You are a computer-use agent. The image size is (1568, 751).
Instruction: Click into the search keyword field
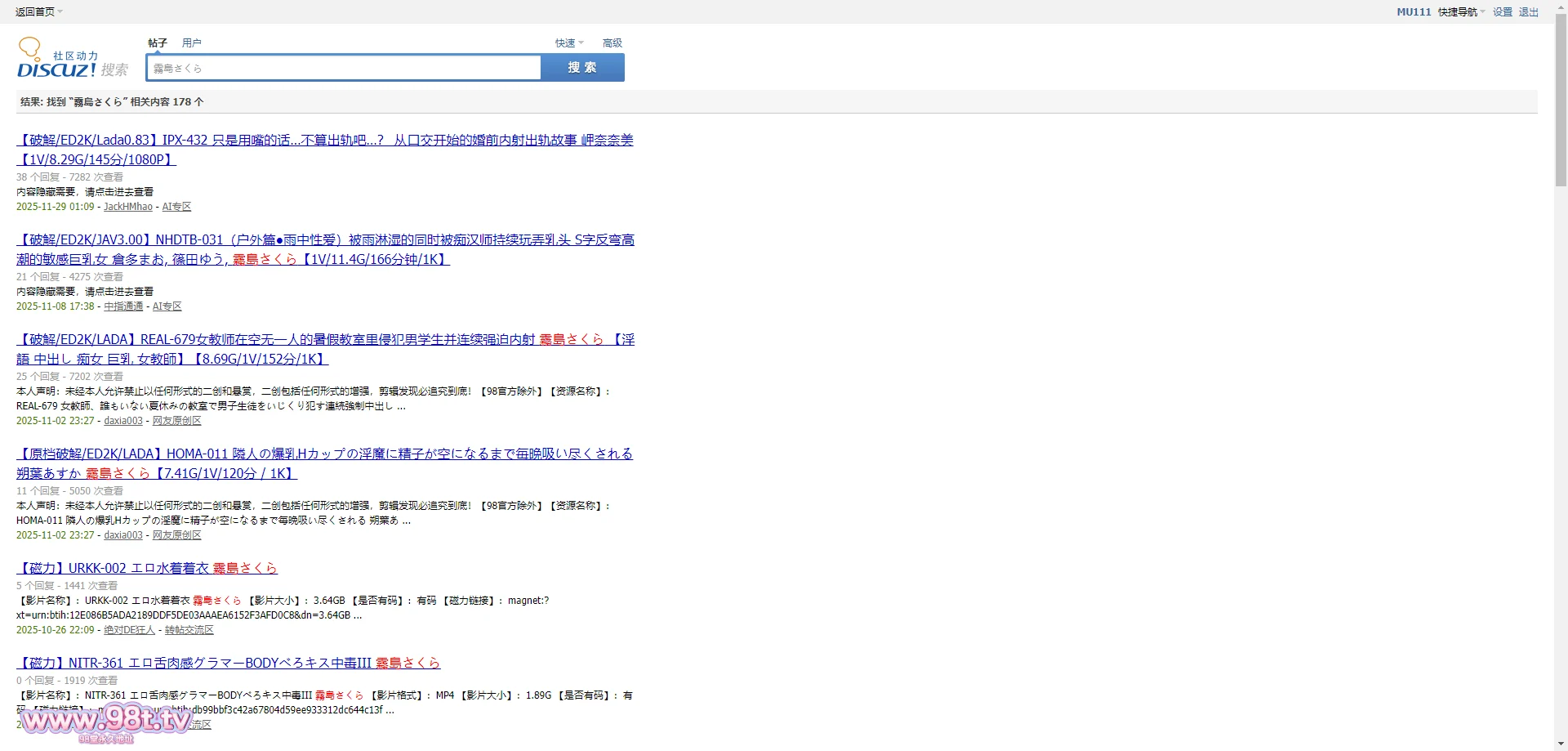[343, 68]
